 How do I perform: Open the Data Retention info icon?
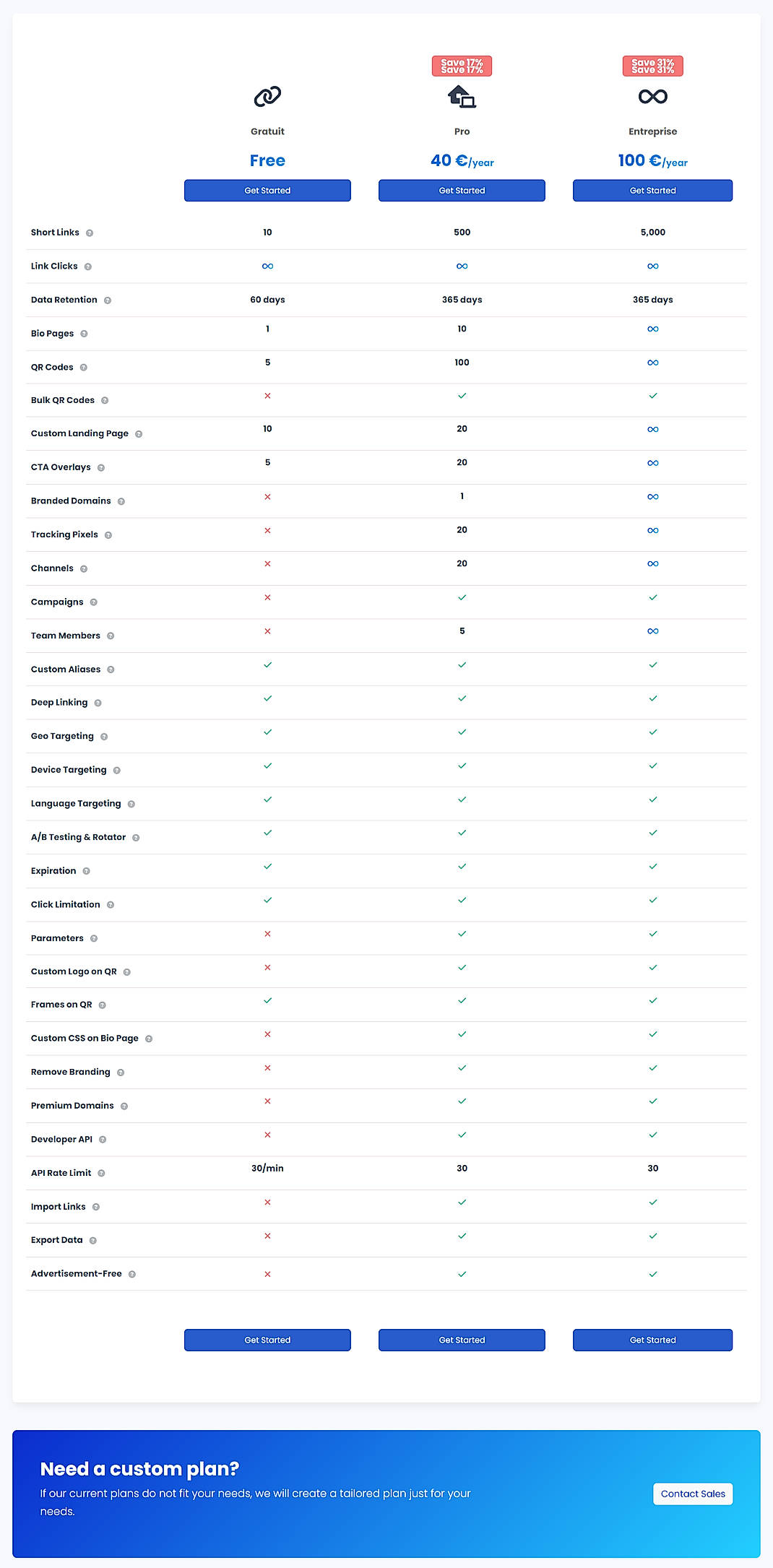(x=108, y=300)
